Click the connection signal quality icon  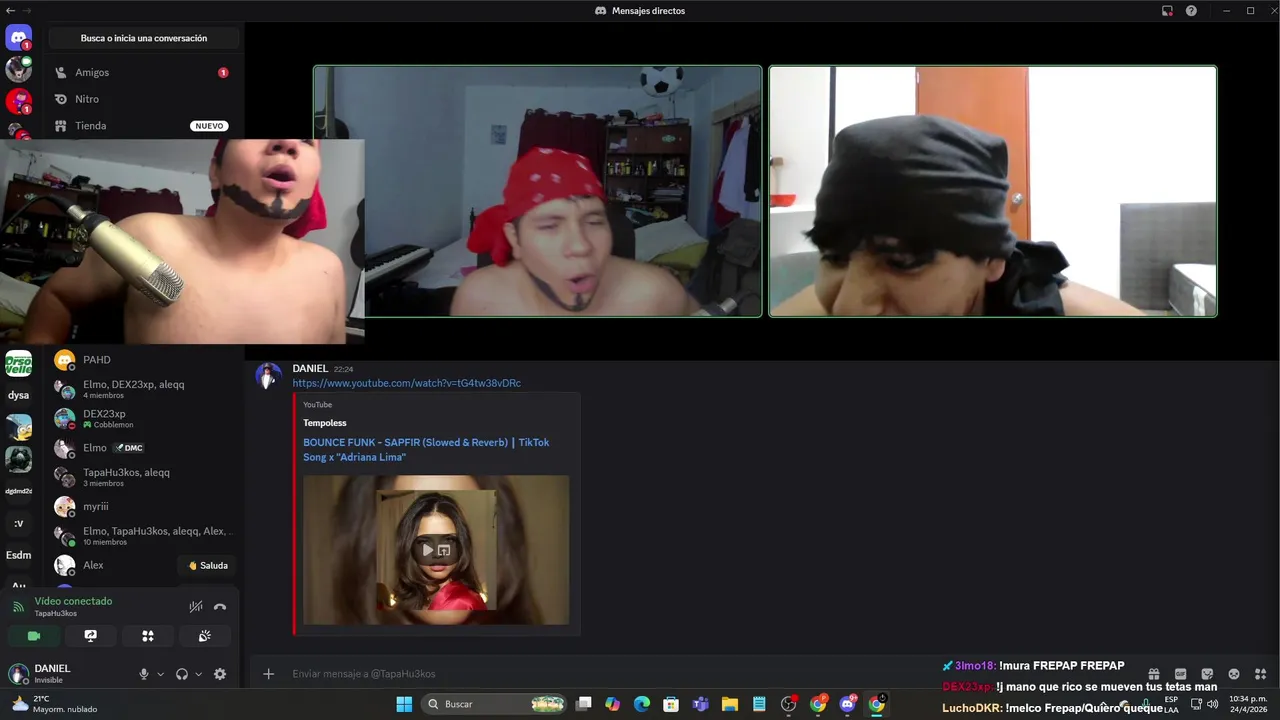pyautogui.click(x=18, y=606)
